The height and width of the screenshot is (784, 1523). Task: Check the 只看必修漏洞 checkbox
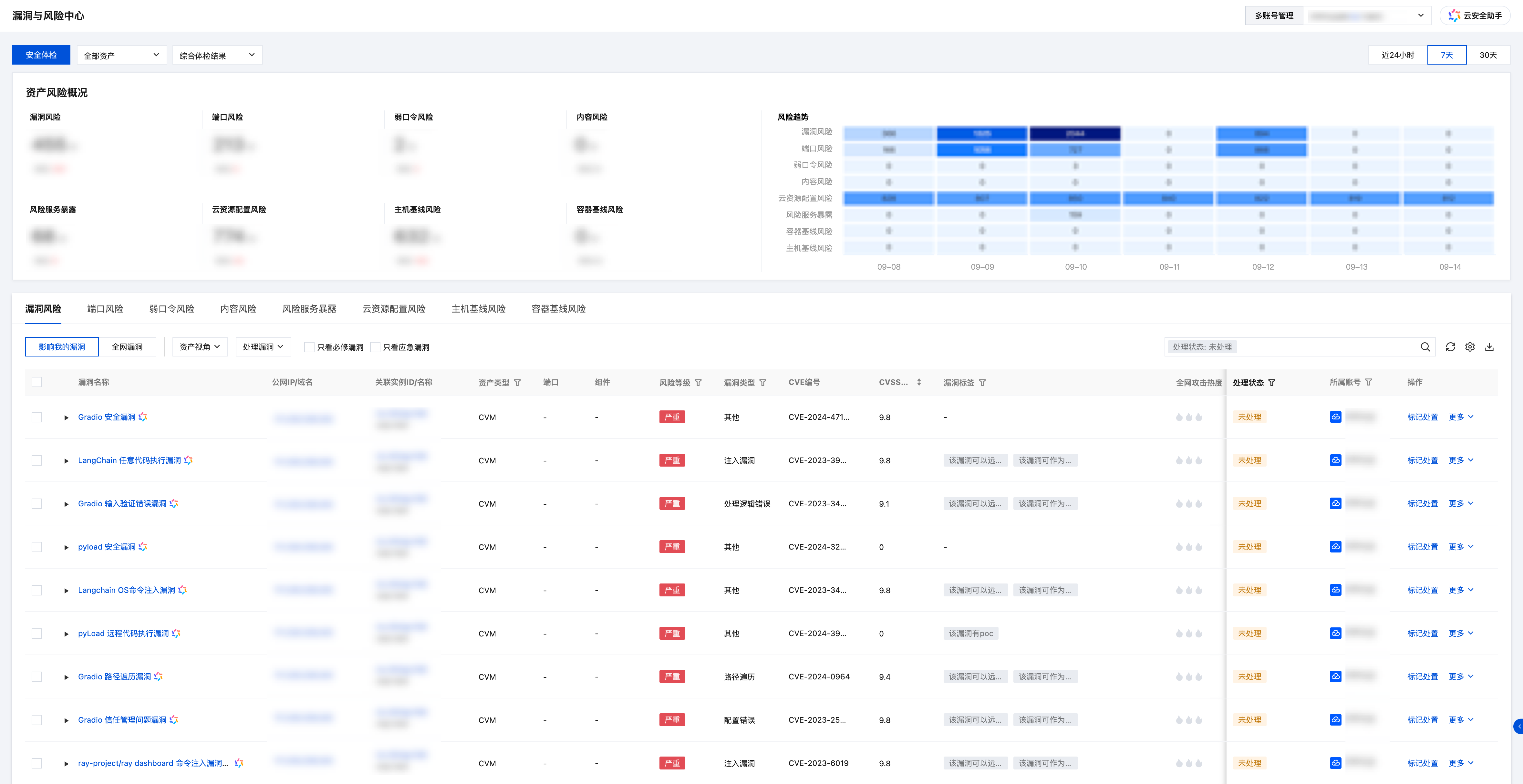[x=309, y=347]
